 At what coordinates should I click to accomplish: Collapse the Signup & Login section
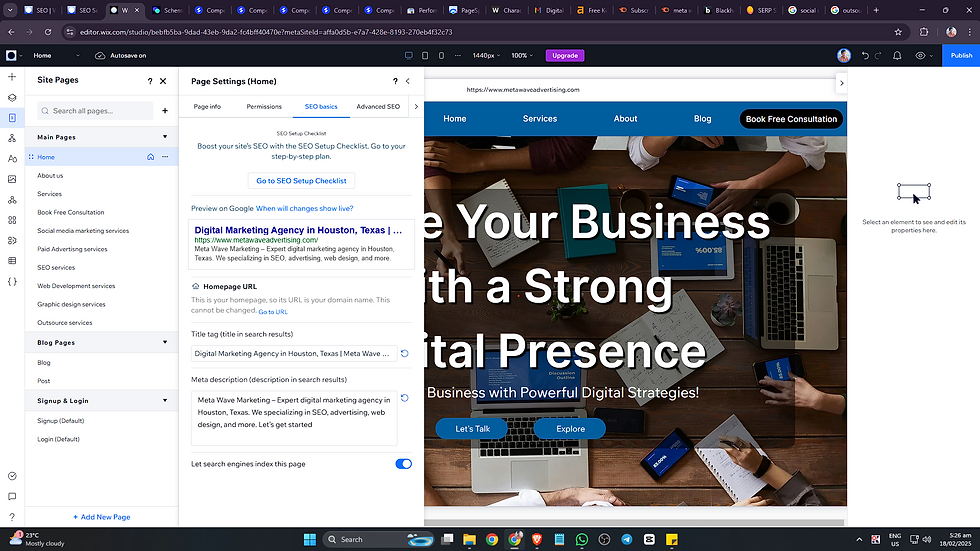(165, 400)
